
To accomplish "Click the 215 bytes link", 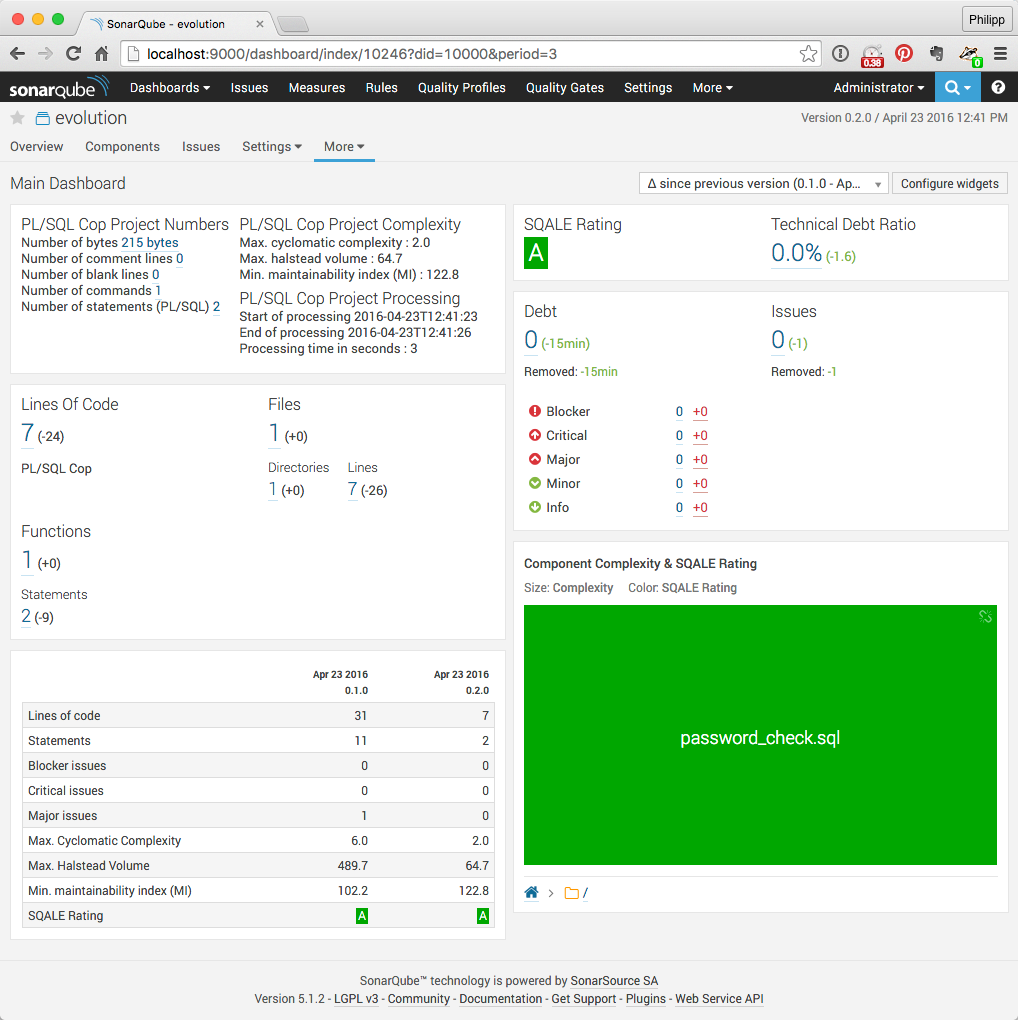I will [150, 243].
